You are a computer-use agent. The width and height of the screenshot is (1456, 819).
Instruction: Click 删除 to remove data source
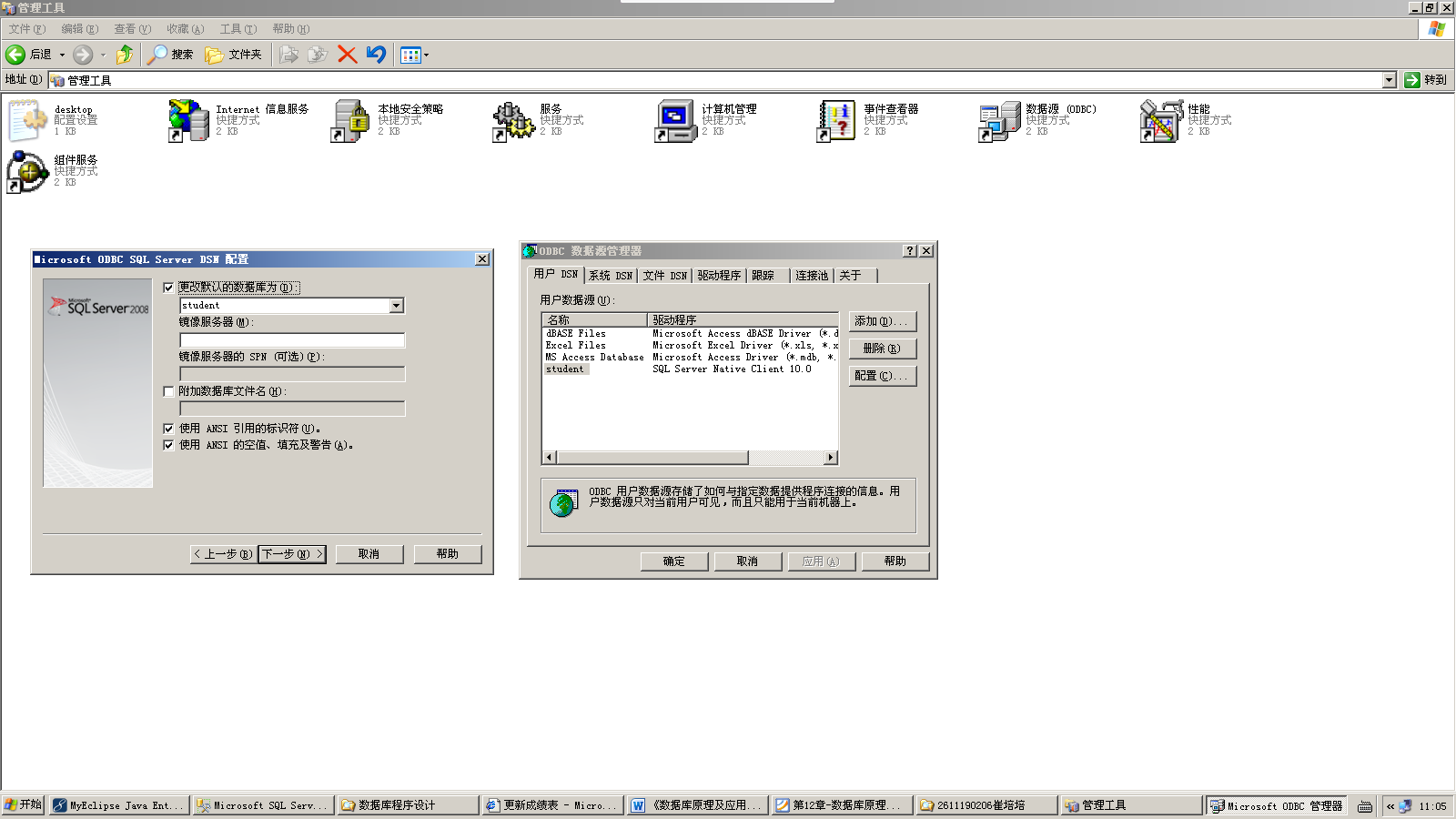pyautogui.click(x=883, y=349)
